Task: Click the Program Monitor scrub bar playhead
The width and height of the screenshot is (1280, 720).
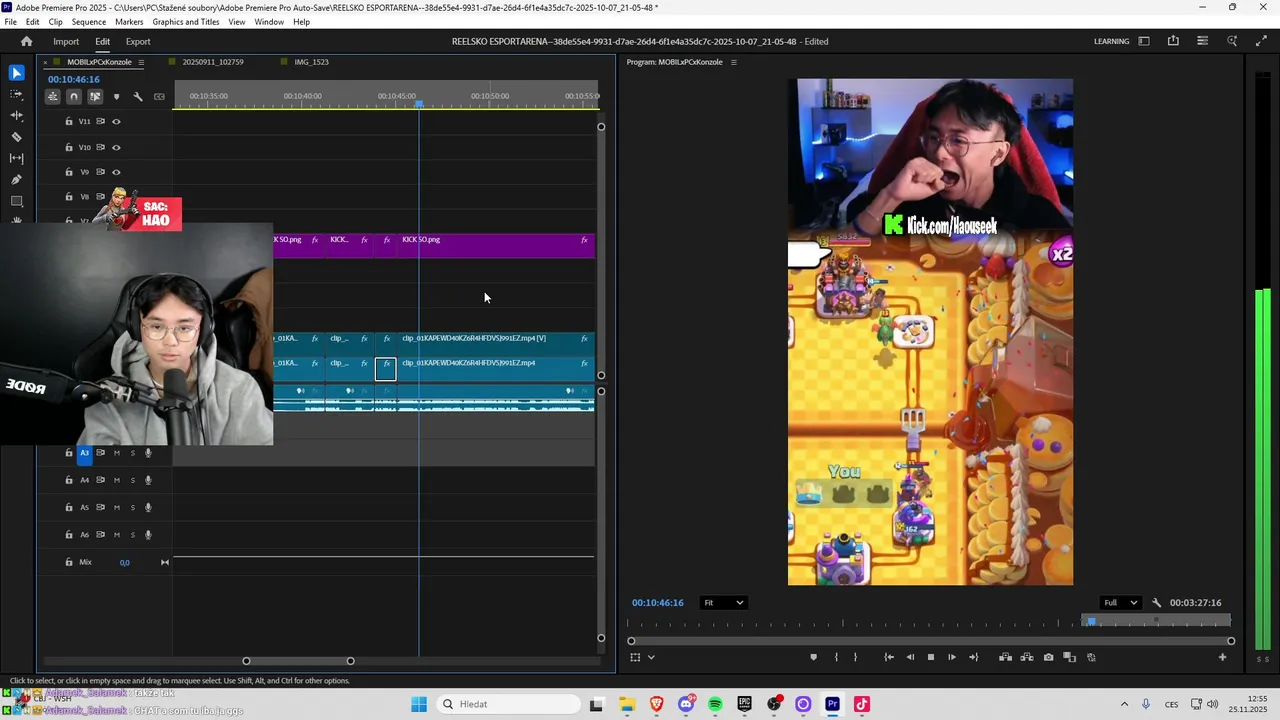Action: point(1091,621)
